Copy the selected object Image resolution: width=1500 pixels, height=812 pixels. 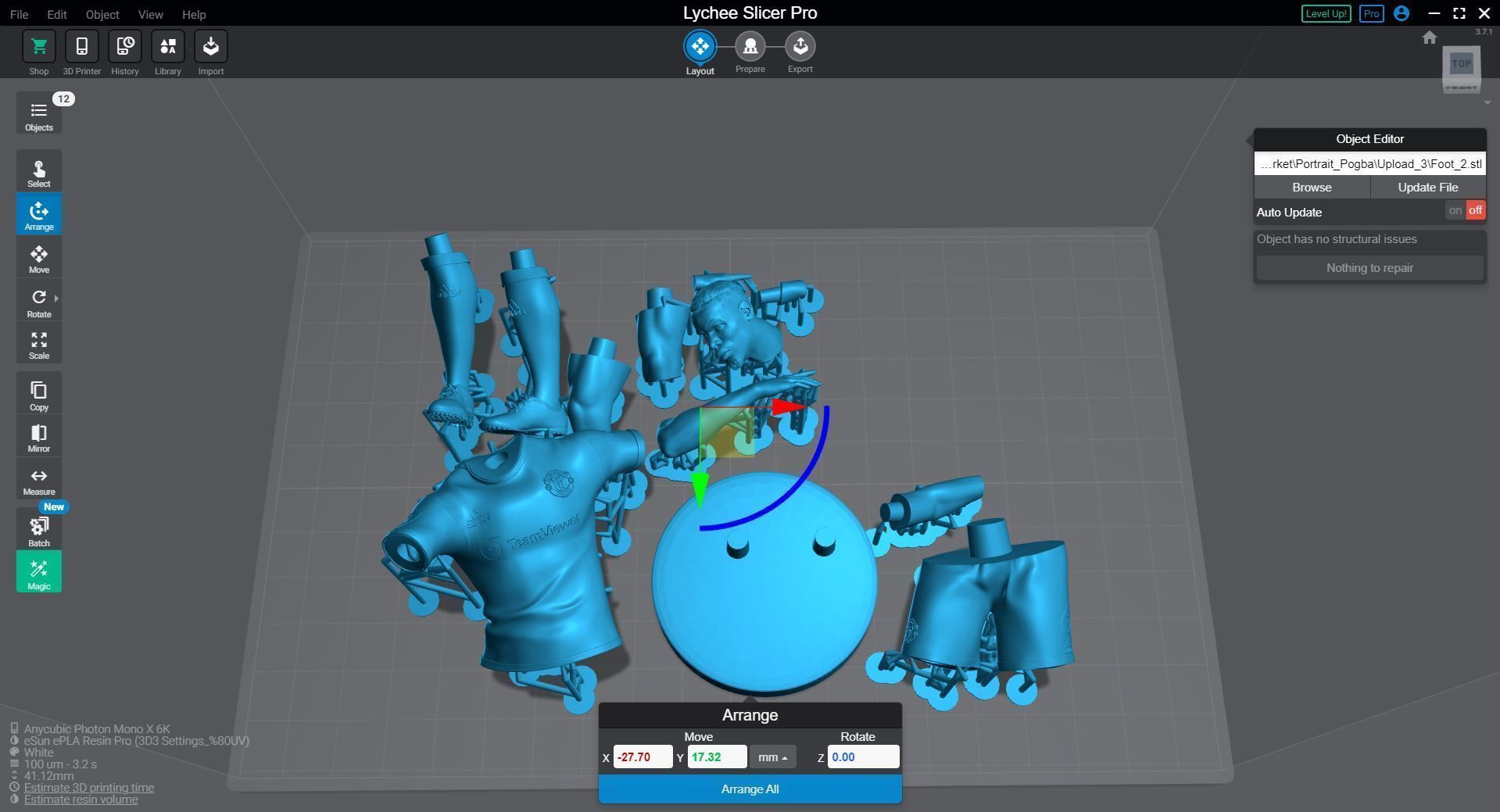tap(38, 395)
